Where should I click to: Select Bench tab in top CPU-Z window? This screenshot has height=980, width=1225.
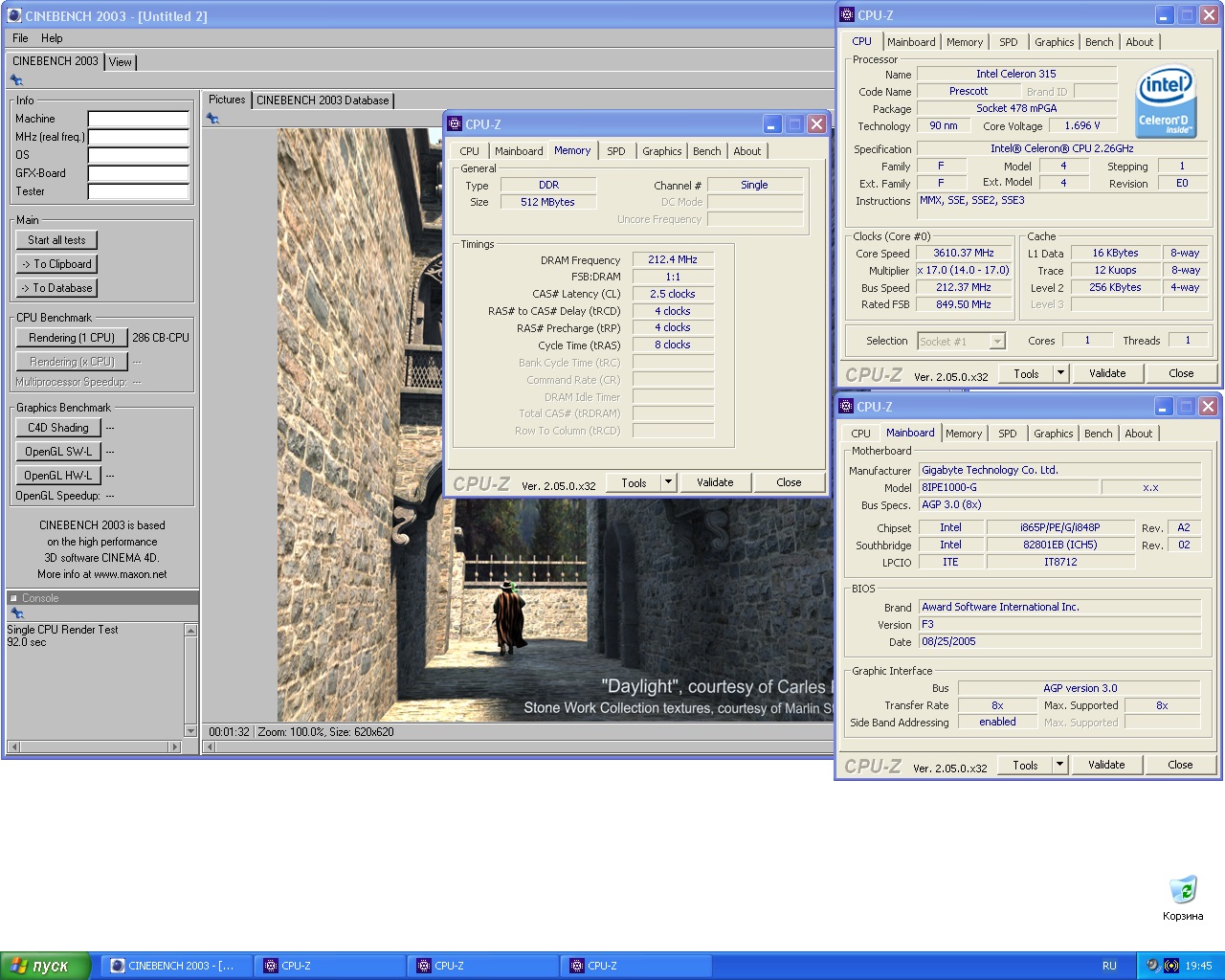pos(1099,42)
